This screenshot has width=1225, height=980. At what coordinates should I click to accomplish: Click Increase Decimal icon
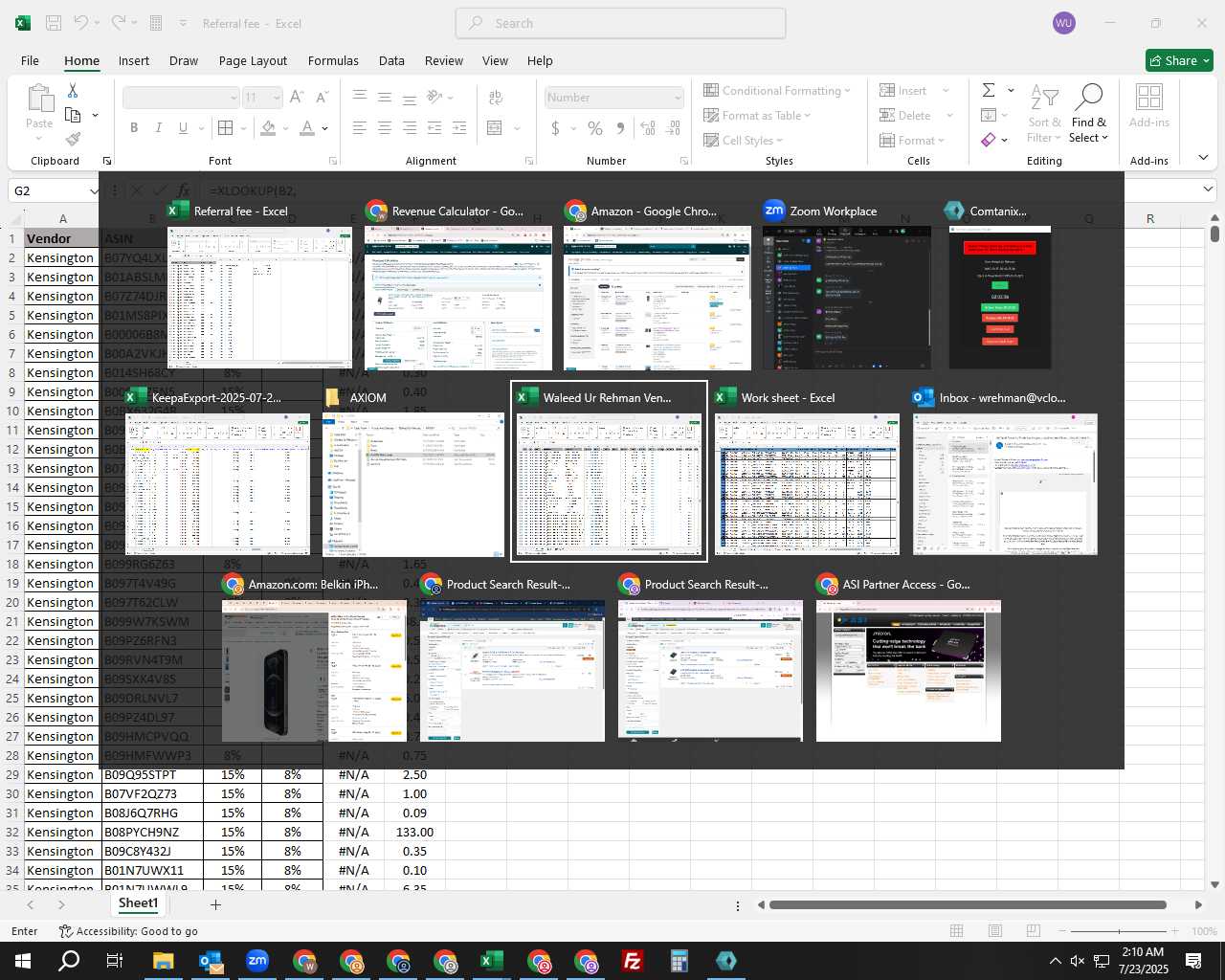click(x=648, y=127)
